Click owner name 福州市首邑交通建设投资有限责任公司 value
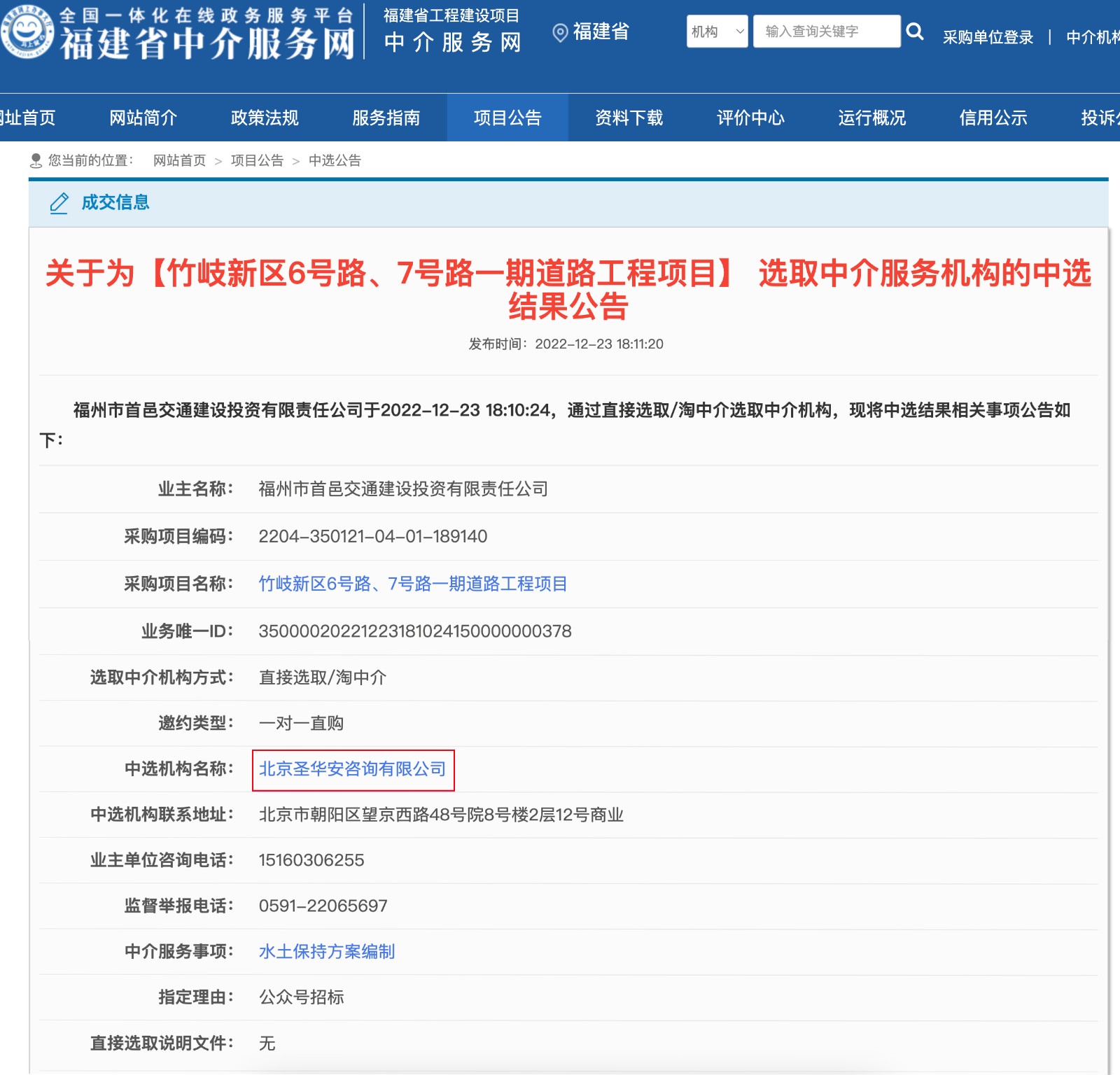This screenshot has width=1120, height=1075. (402, 489)
